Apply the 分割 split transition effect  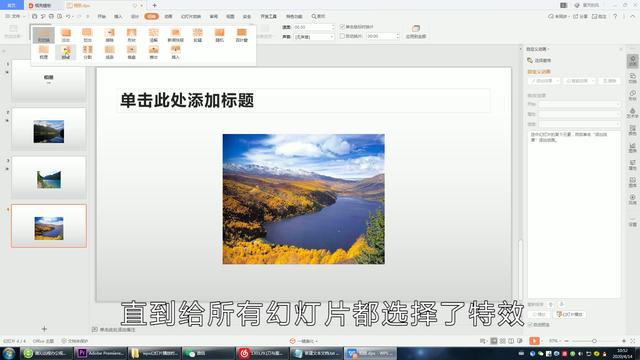[87, 52]
